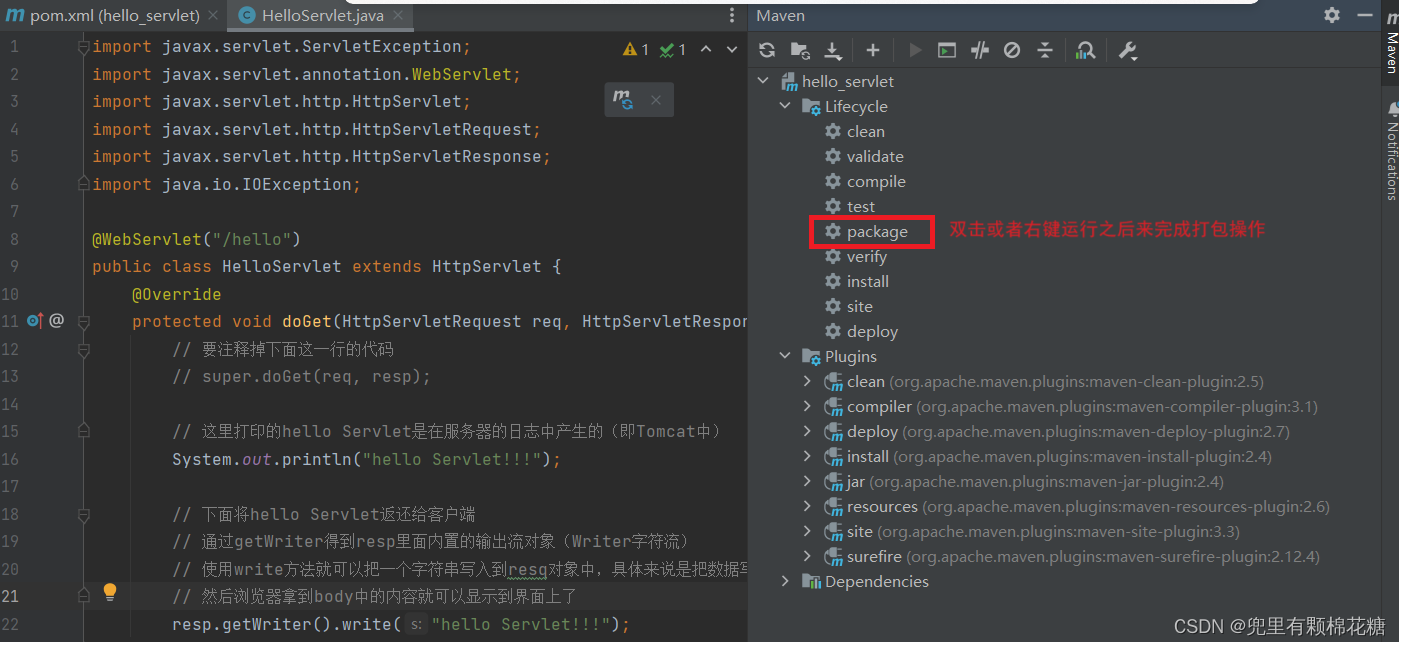Select the clean lifecycle goal

(865, 131)
